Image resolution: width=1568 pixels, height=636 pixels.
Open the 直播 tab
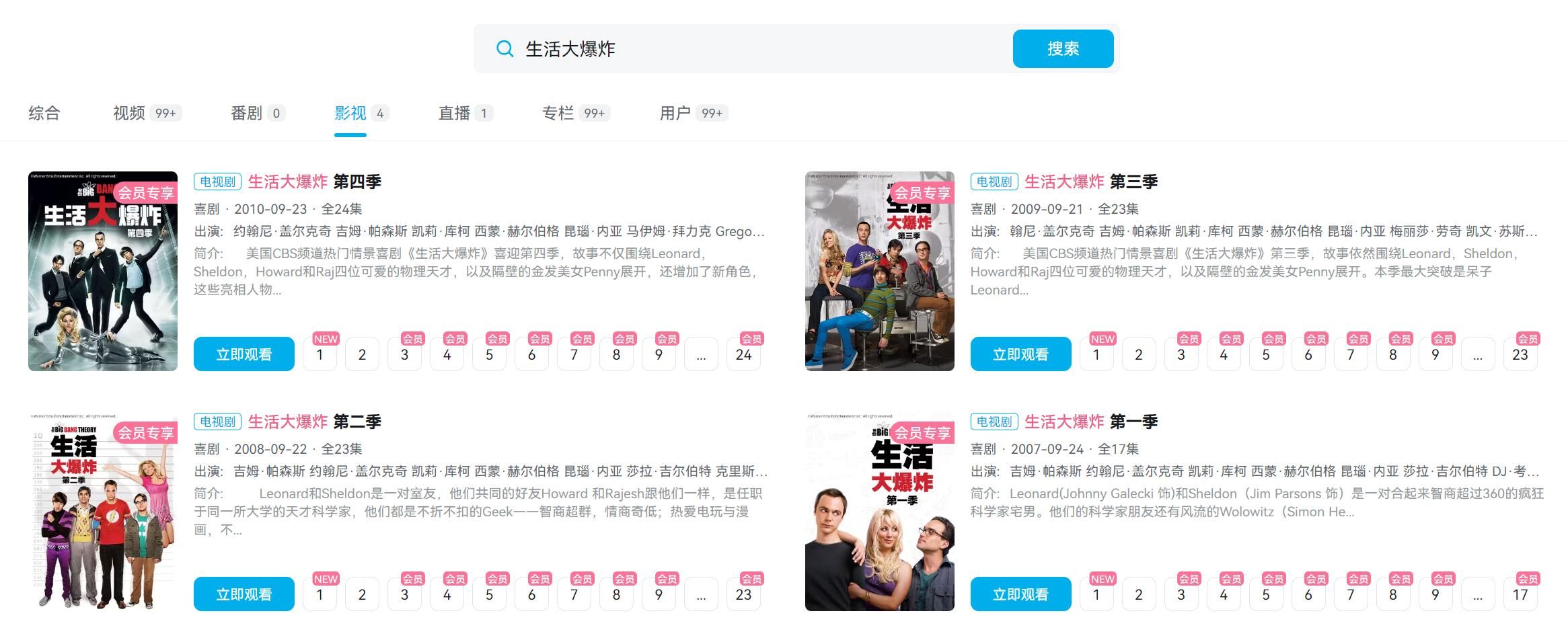[x=465, y=113]
